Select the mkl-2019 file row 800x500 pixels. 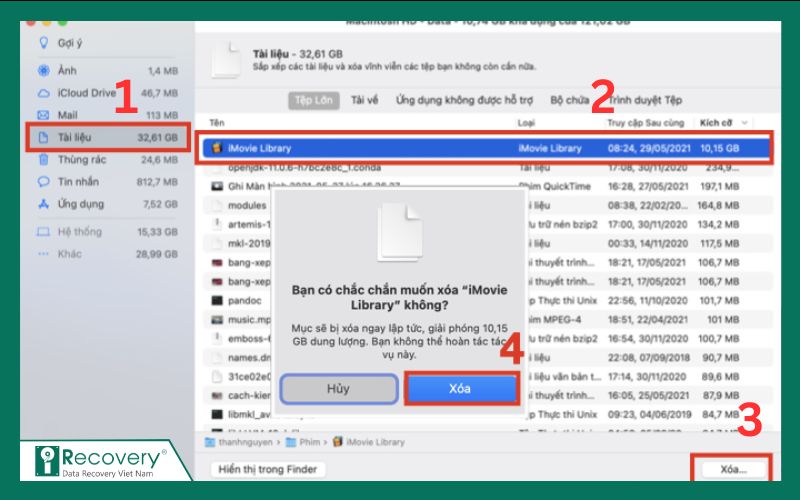[487, 243]
